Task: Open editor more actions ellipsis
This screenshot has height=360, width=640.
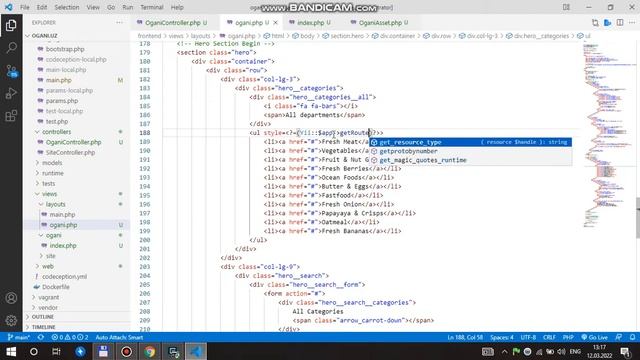Action: click(x=632, y=23)
